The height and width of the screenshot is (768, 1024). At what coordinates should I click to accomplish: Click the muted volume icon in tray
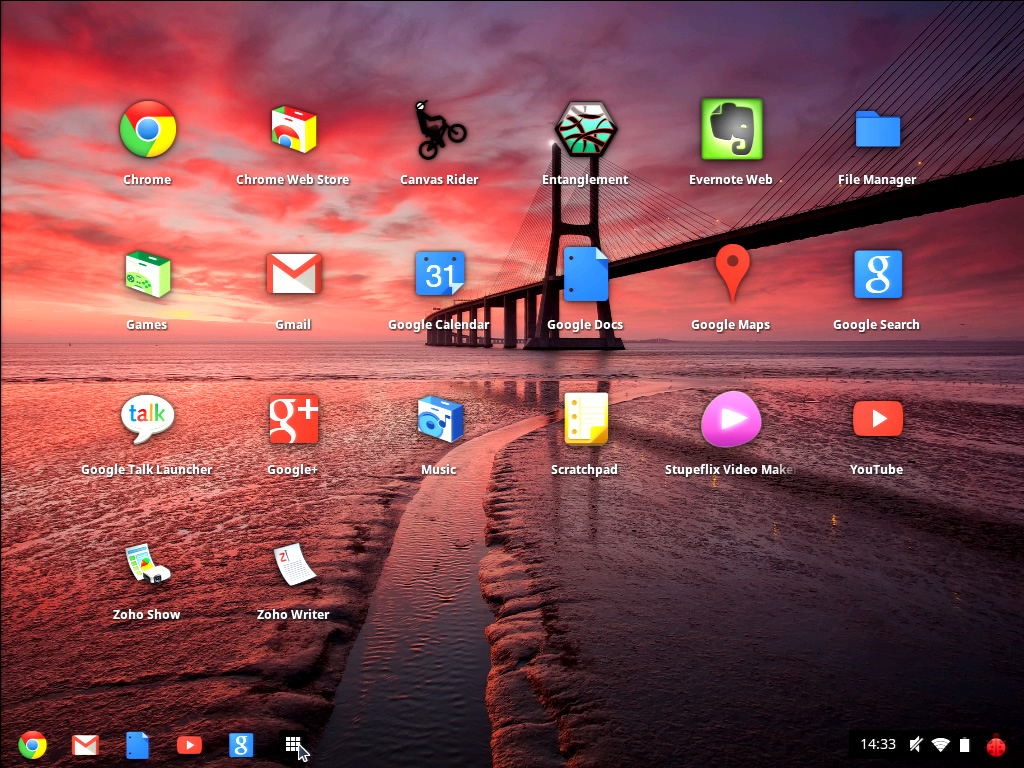915,744
